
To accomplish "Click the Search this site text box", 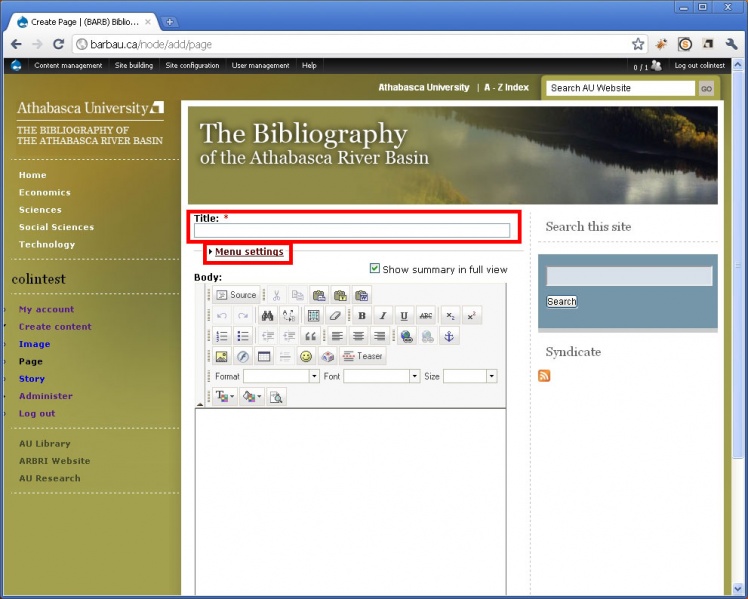I will [x=629, y=276].
